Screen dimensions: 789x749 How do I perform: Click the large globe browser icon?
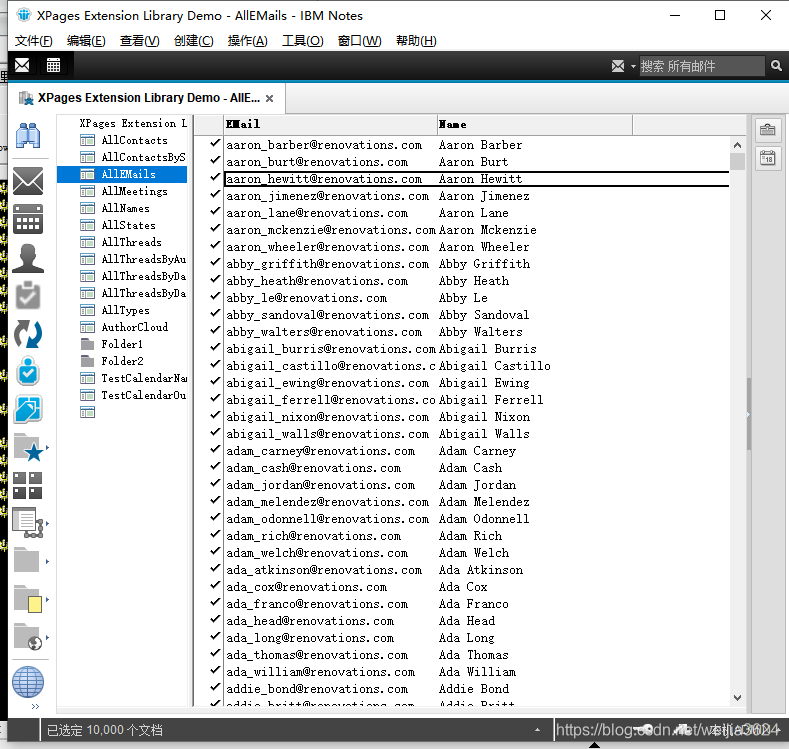(28, 682)
